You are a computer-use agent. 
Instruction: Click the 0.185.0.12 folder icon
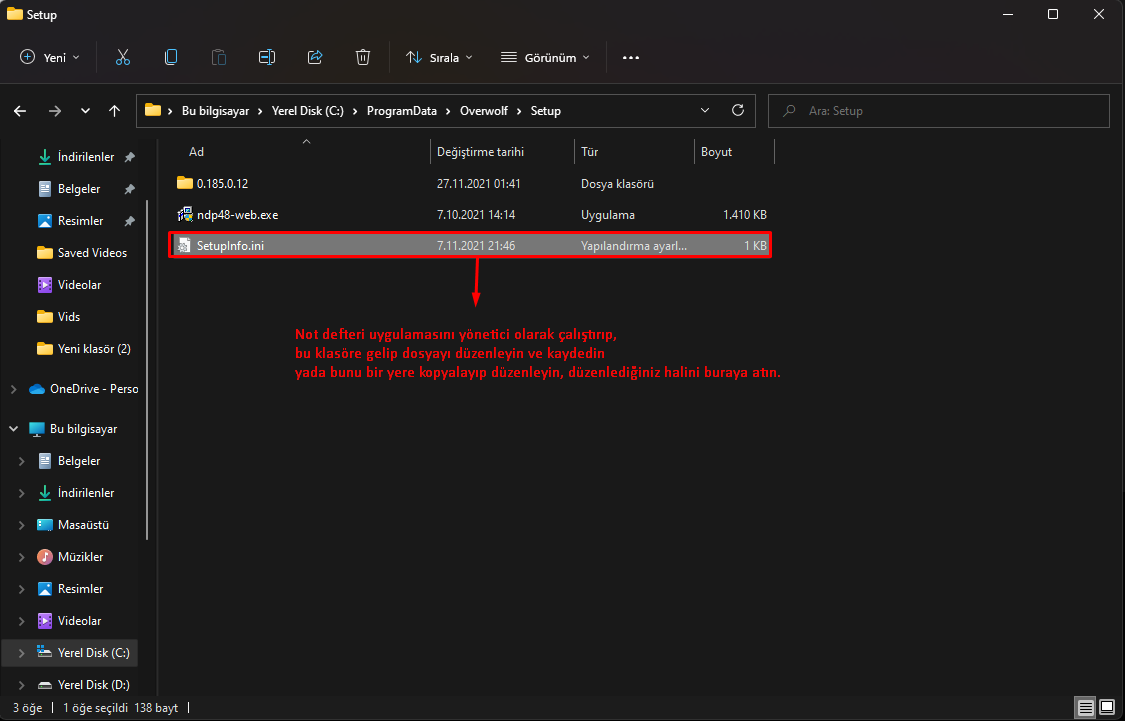(185, 183)
